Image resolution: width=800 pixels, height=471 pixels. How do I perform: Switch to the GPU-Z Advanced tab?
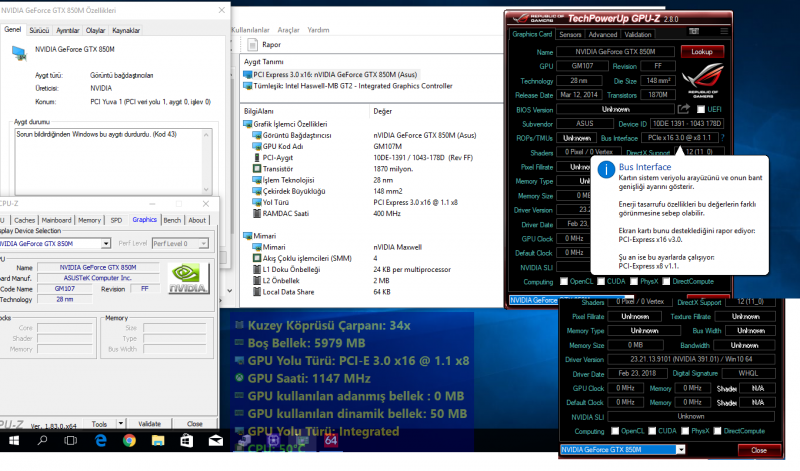coord(603,34)
